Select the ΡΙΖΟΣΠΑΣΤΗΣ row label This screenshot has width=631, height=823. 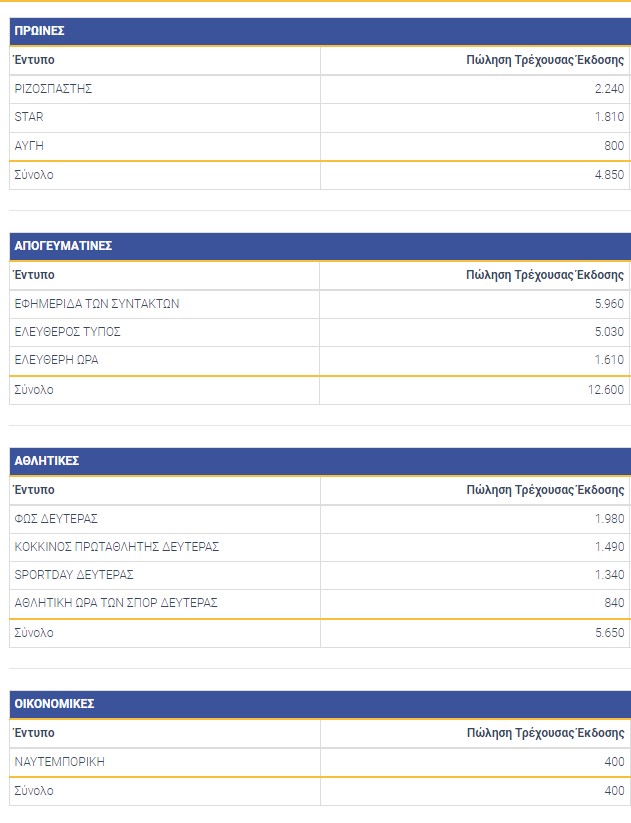coord(54,89)
